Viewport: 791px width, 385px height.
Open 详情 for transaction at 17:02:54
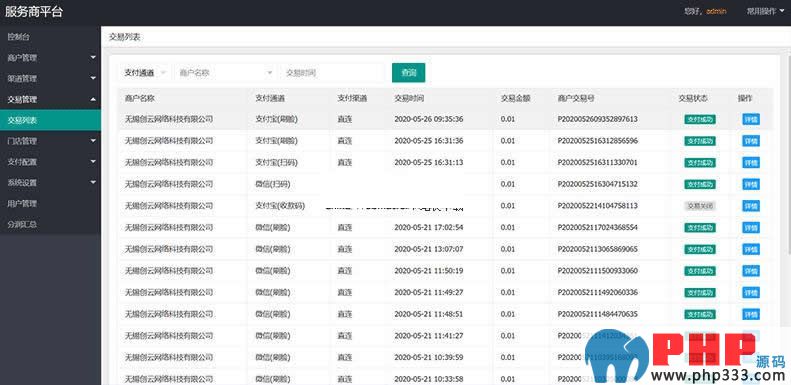point(751,228)
